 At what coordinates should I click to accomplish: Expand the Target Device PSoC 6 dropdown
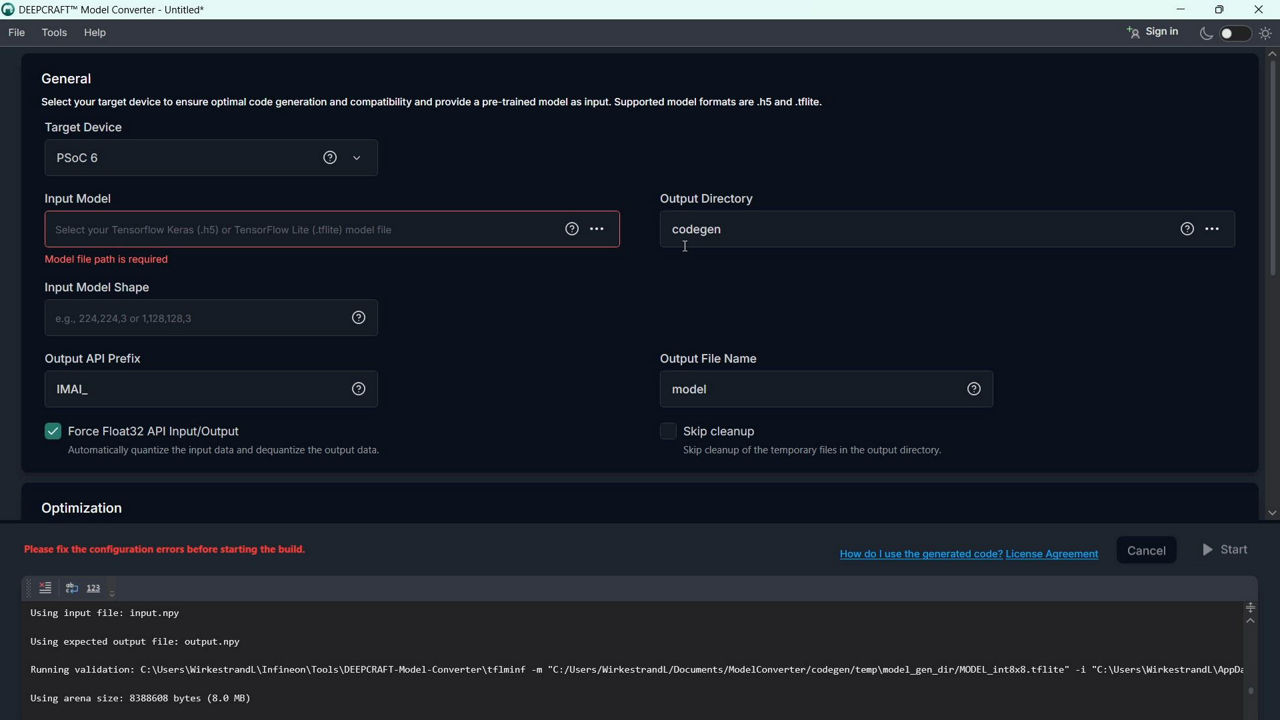(356, 158)
